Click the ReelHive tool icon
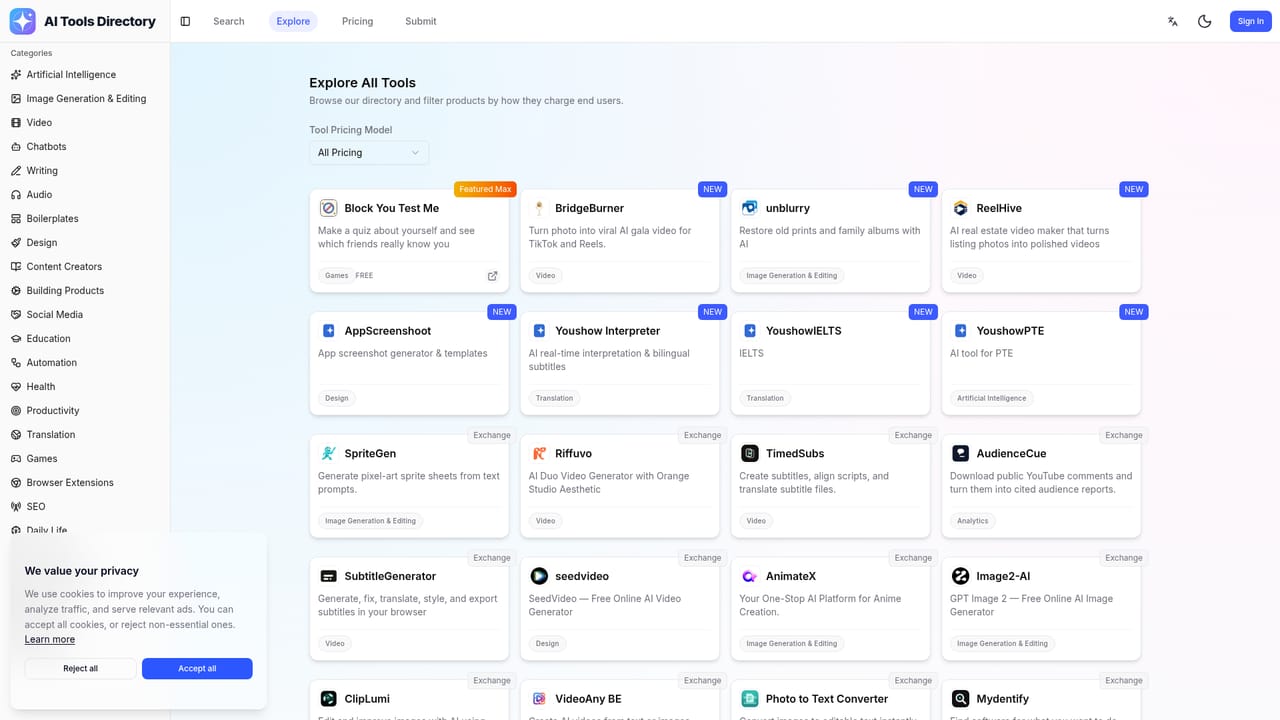1280x720 pixels. click(x=960, y=208)
